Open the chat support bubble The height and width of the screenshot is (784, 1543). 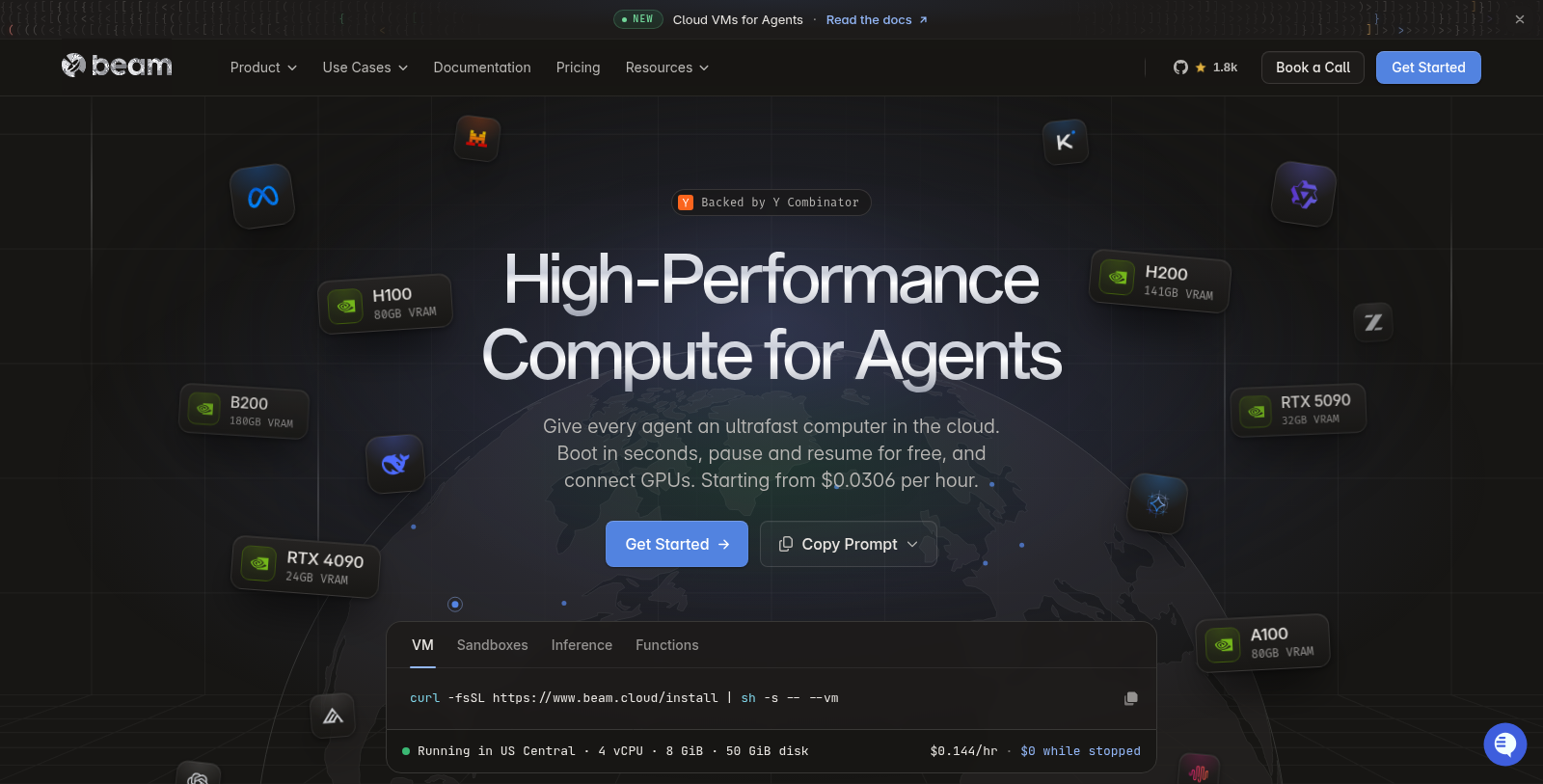click(x=1504, y=744)
